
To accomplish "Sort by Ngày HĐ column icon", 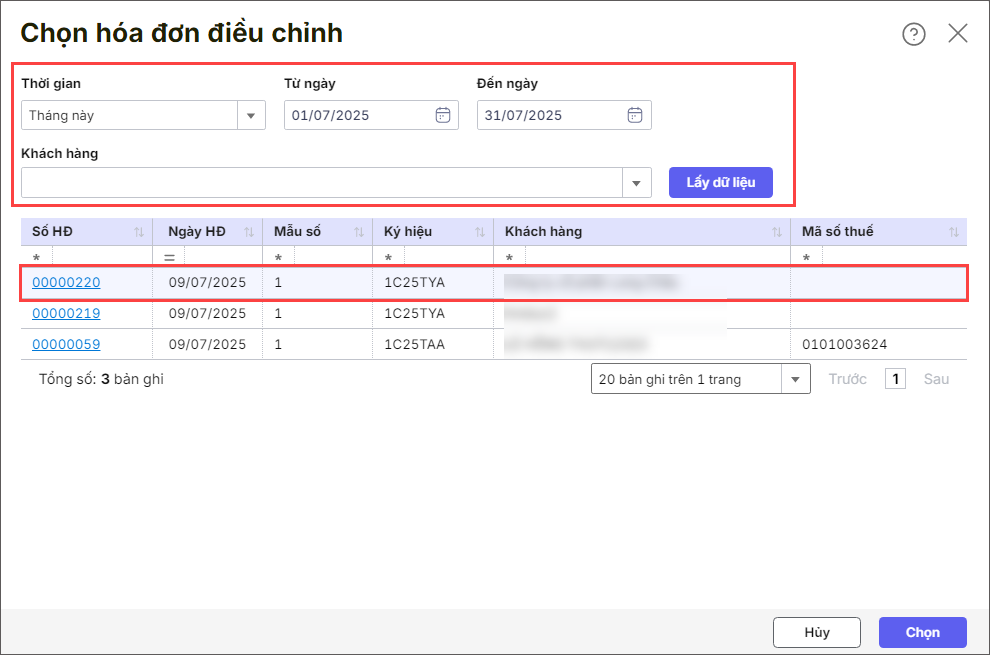I will point(249,232).
